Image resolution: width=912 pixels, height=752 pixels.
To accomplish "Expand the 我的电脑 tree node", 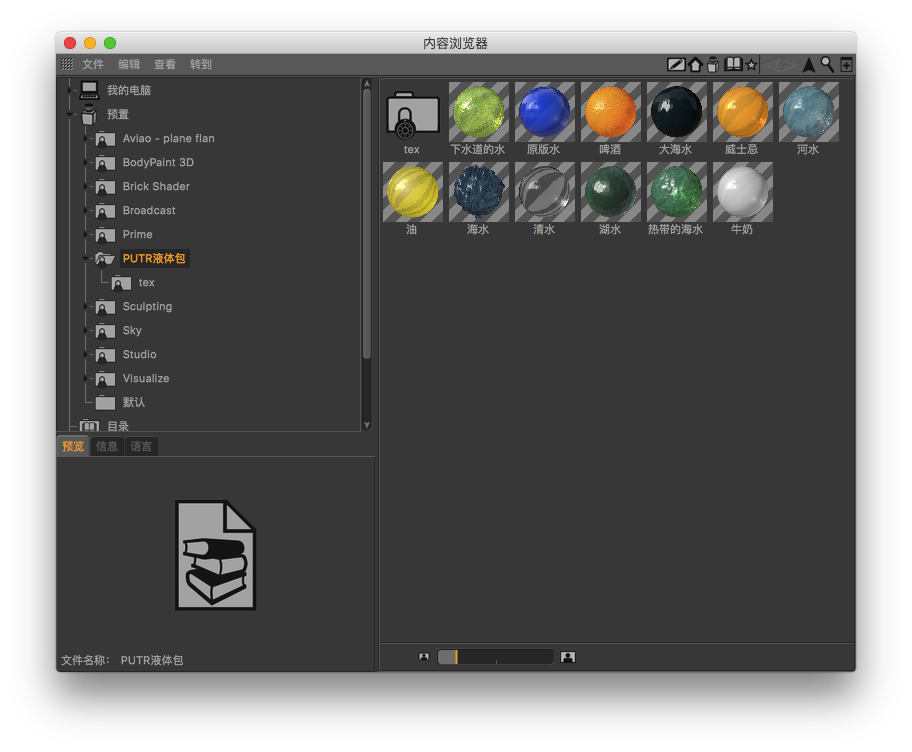I will (70, 91).
